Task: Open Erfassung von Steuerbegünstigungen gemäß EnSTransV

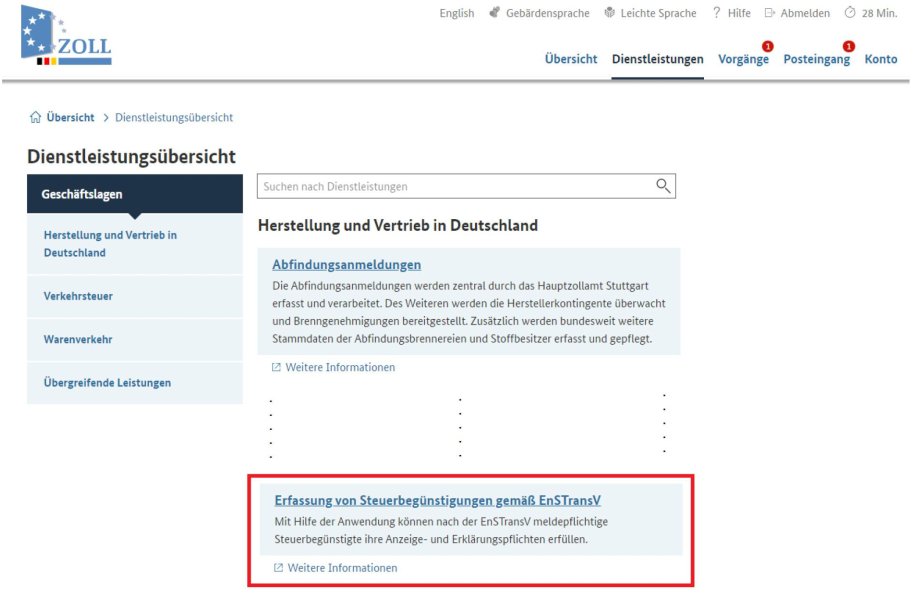Action: 437,500
